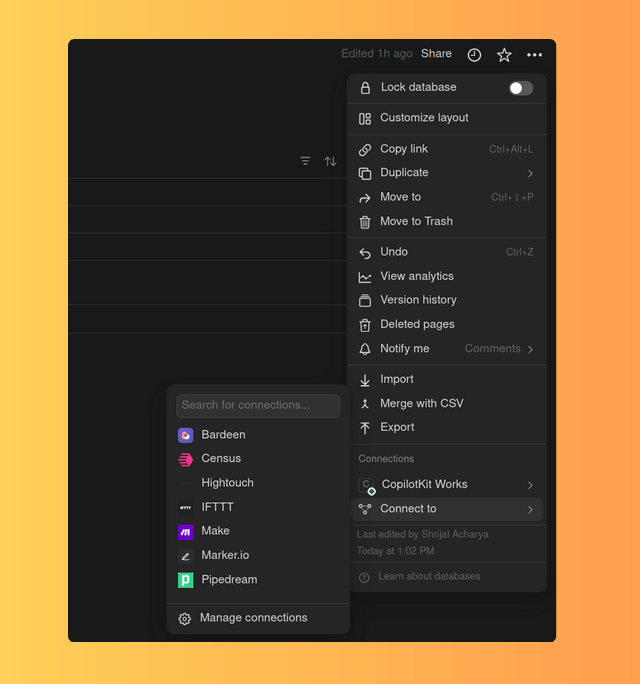
Task: Click the Connect to nodes icon
Action: tap(365, 509)
